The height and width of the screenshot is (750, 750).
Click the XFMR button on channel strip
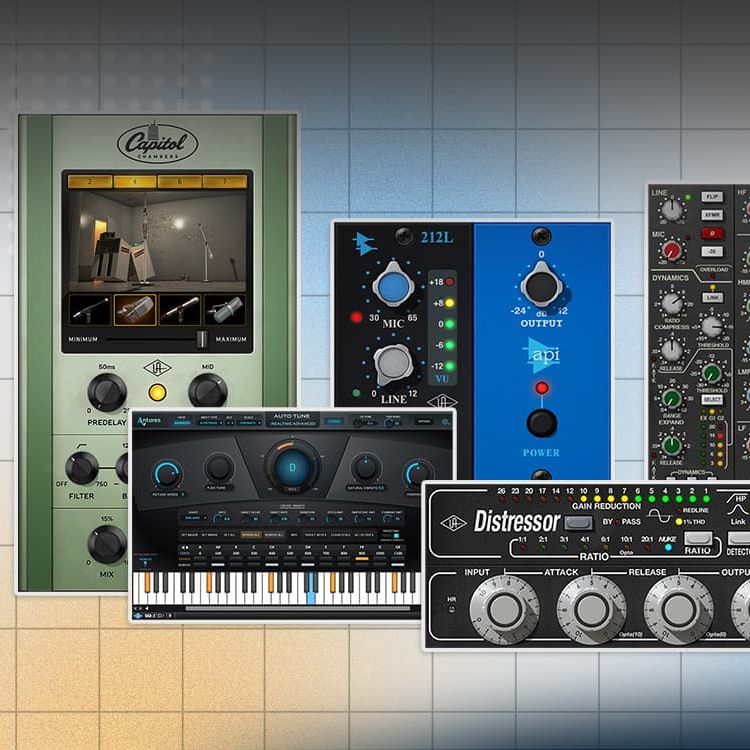(x=712, y=215)
